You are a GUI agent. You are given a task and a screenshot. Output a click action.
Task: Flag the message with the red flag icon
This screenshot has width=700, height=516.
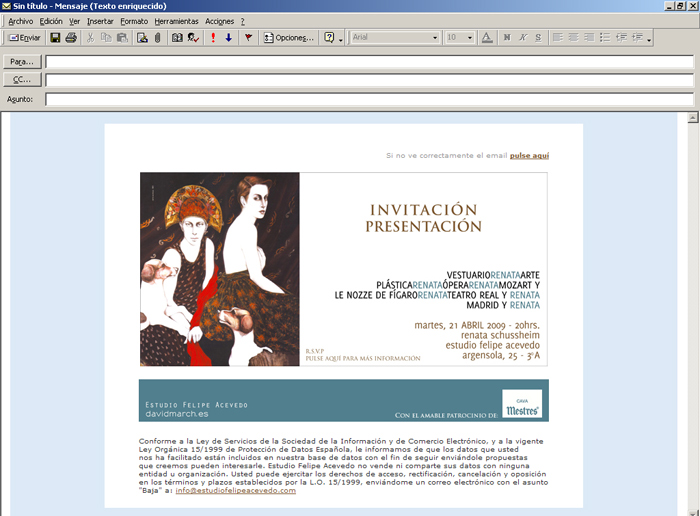point(248,38)
